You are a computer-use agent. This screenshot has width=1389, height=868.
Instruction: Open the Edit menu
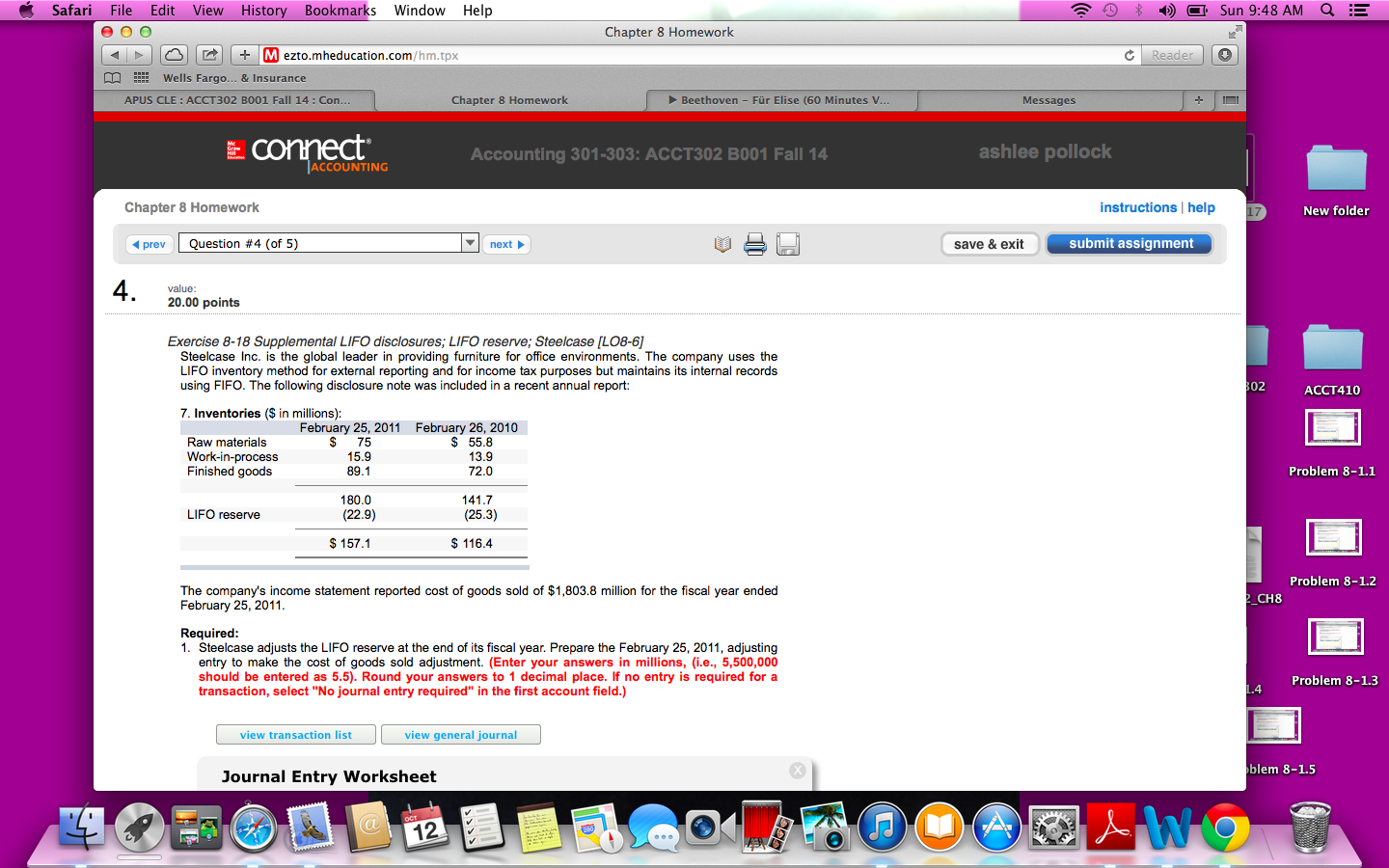coord(163,11)
